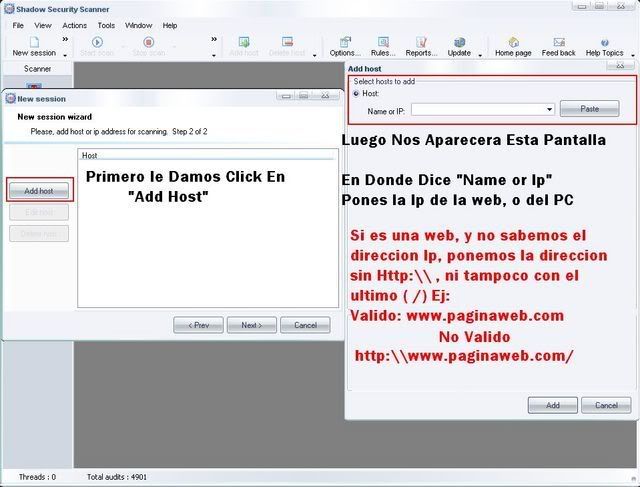Viewport: 640px width, 487px height.
Task: Open the File menu
Action: [18, 25]
